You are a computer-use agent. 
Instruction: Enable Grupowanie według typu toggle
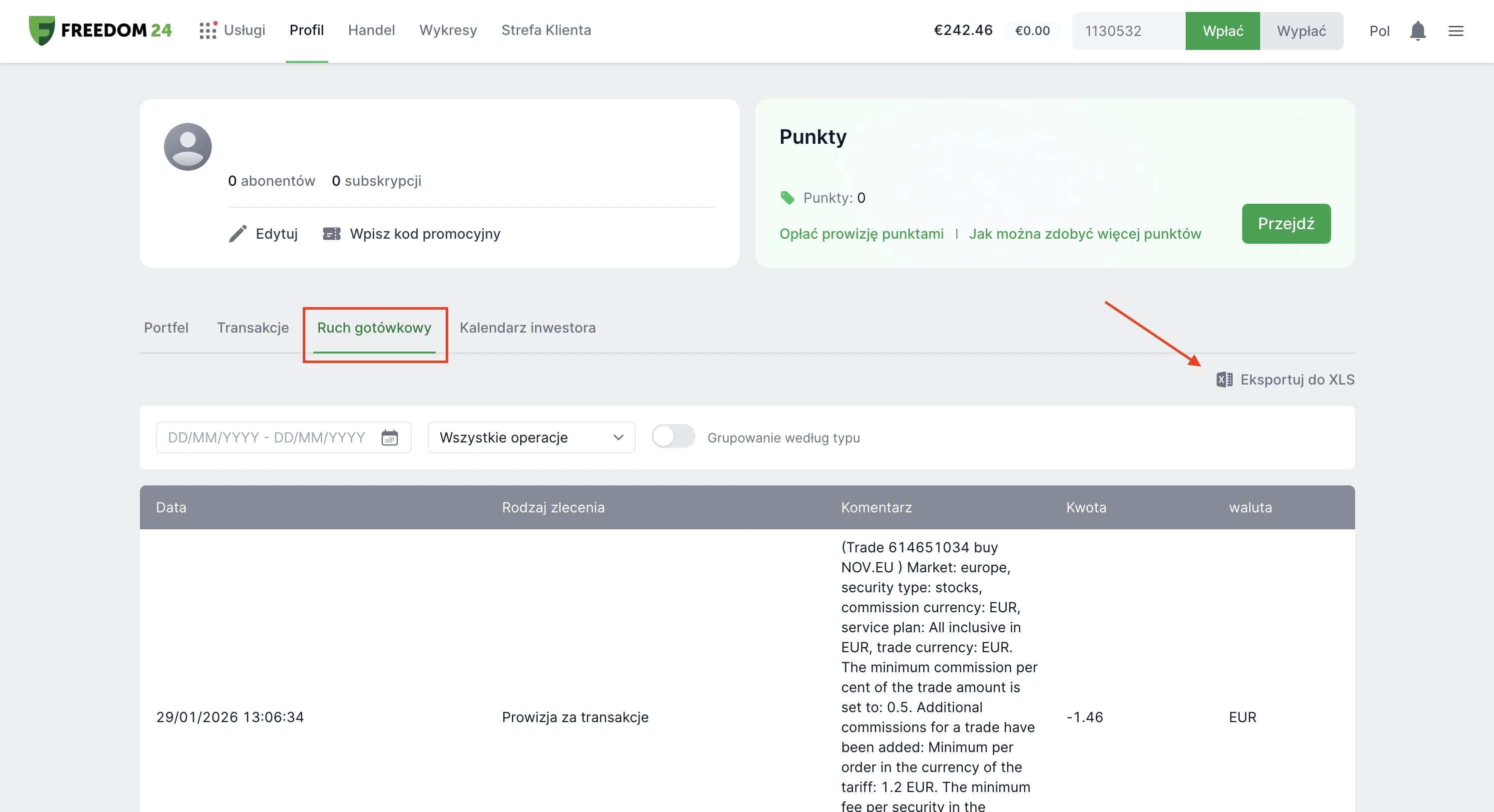coord(673,437)
